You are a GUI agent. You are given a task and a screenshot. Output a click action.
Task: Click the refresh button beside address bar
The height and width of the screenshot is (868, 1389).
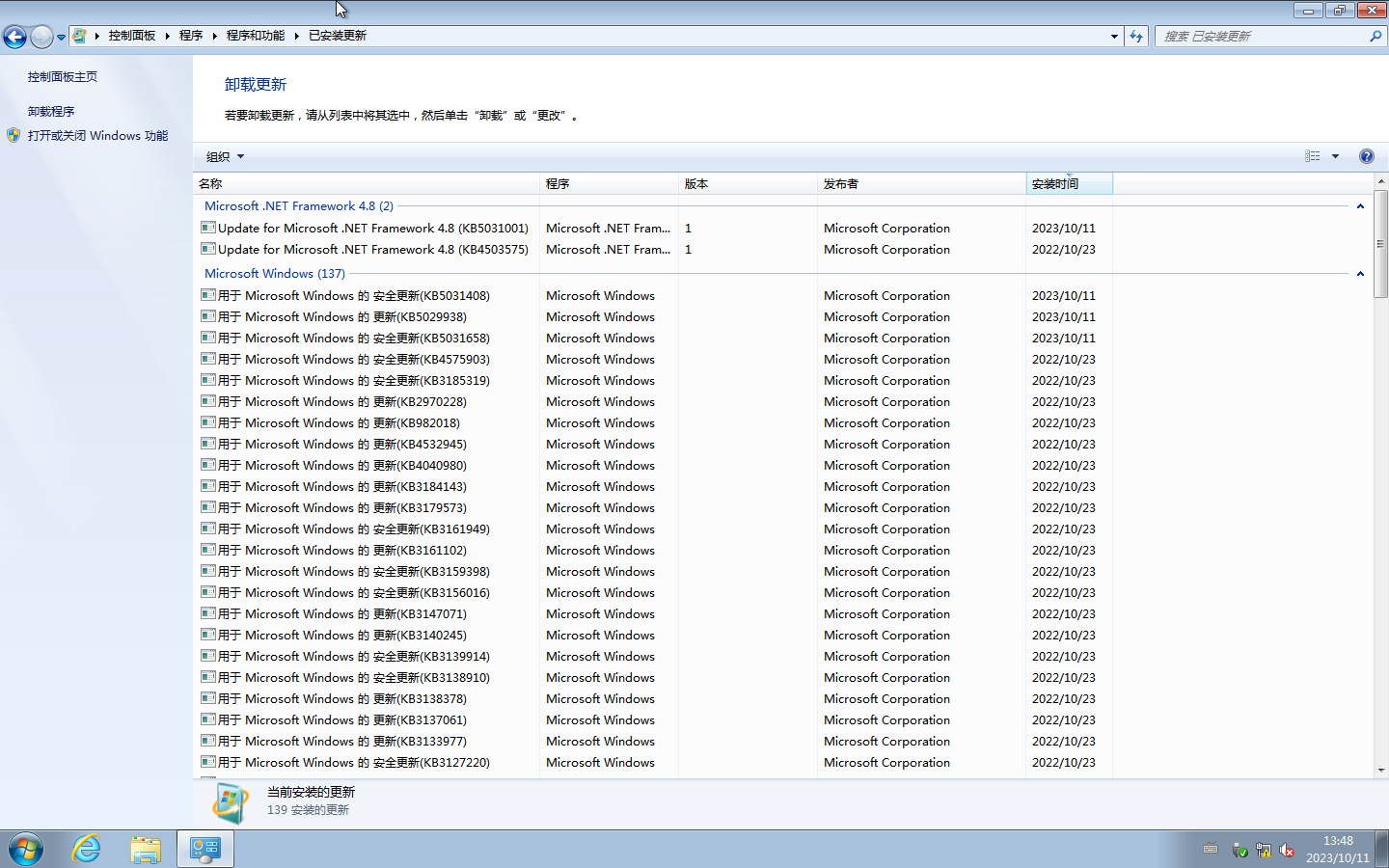pos(1136,36)
